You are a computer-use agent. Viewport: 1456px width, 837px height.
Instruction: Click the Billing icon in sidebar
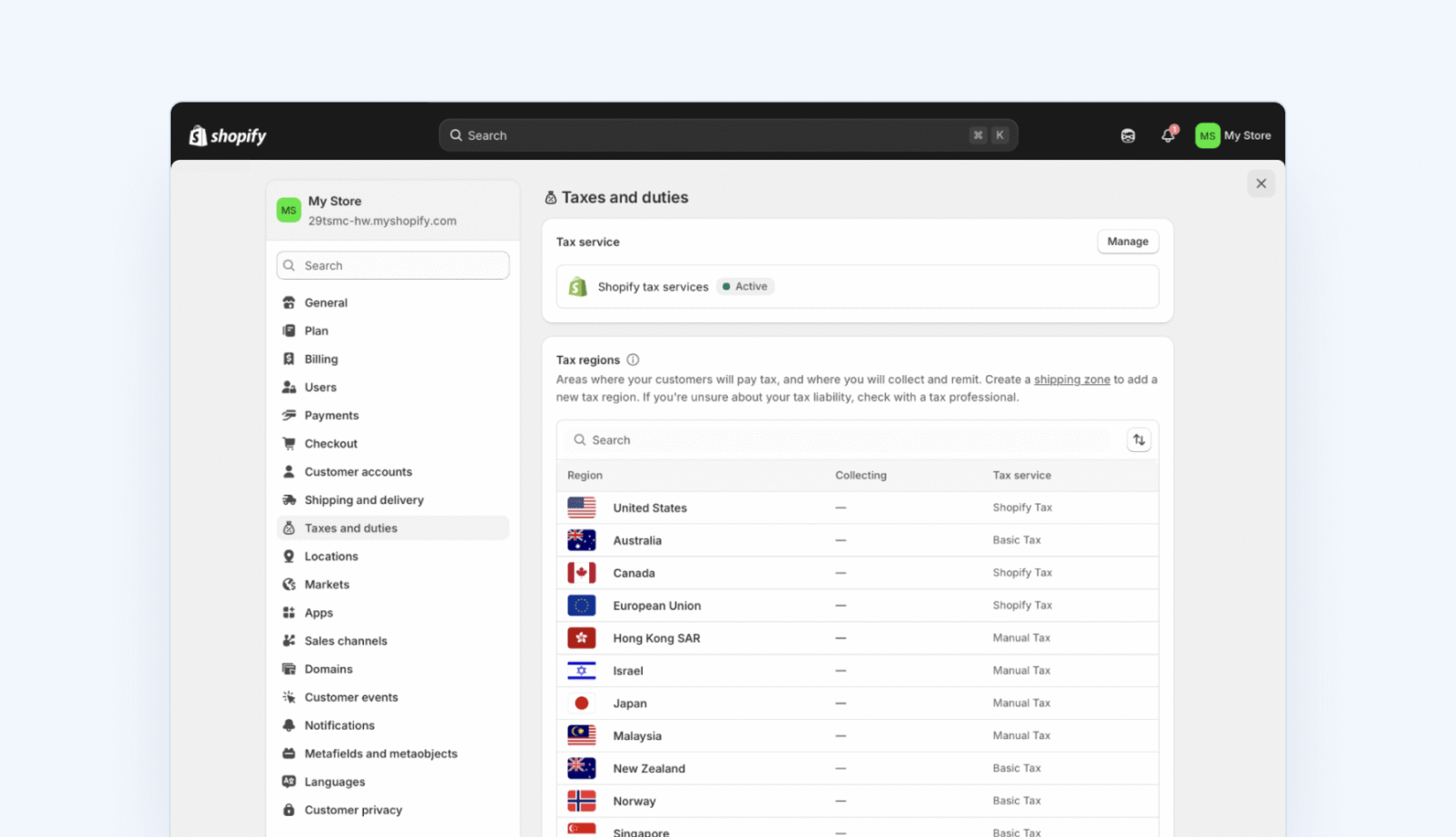pos(289,359)
